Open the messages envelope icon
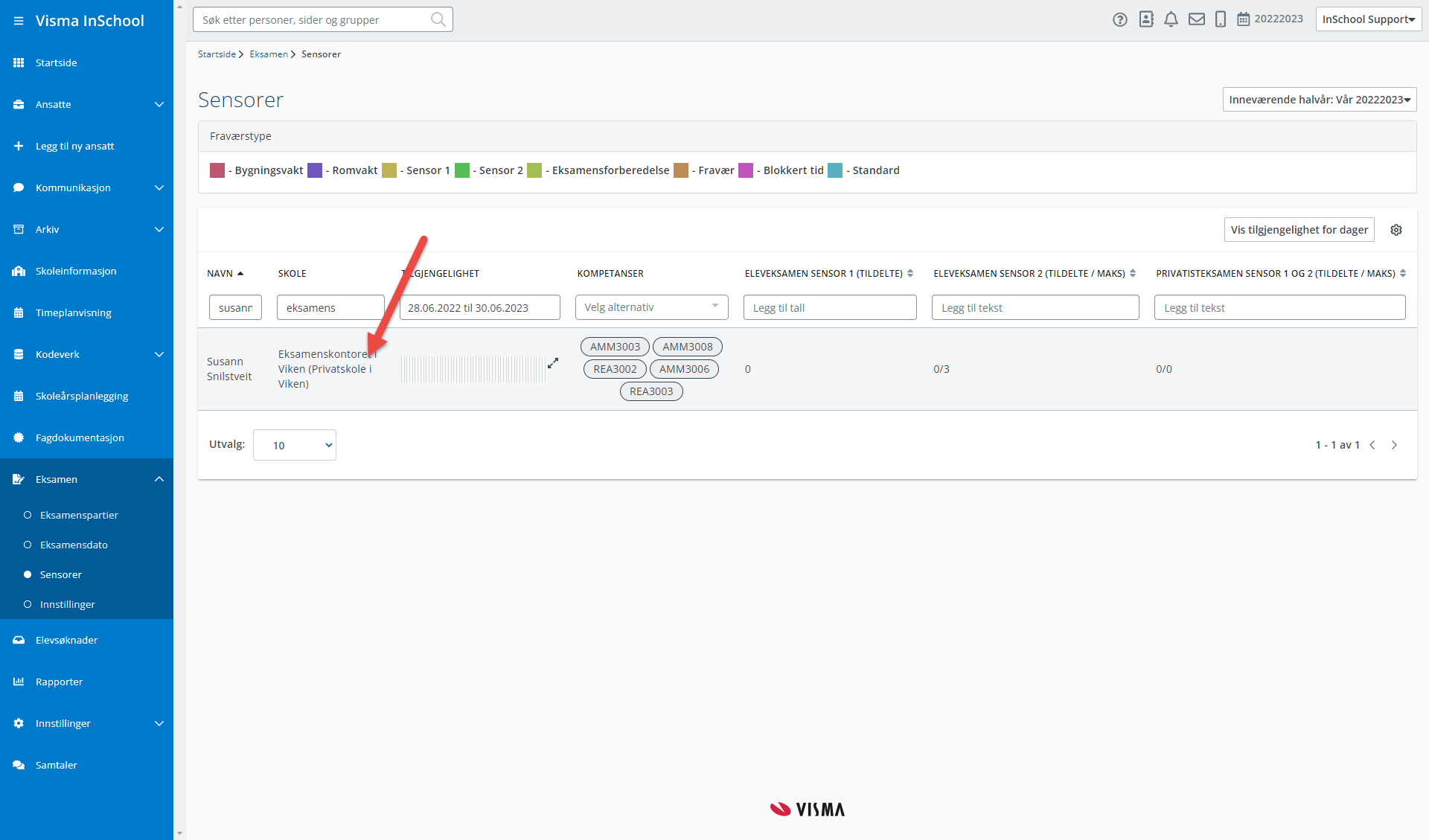1429x840 pixels. point(1196,19)
